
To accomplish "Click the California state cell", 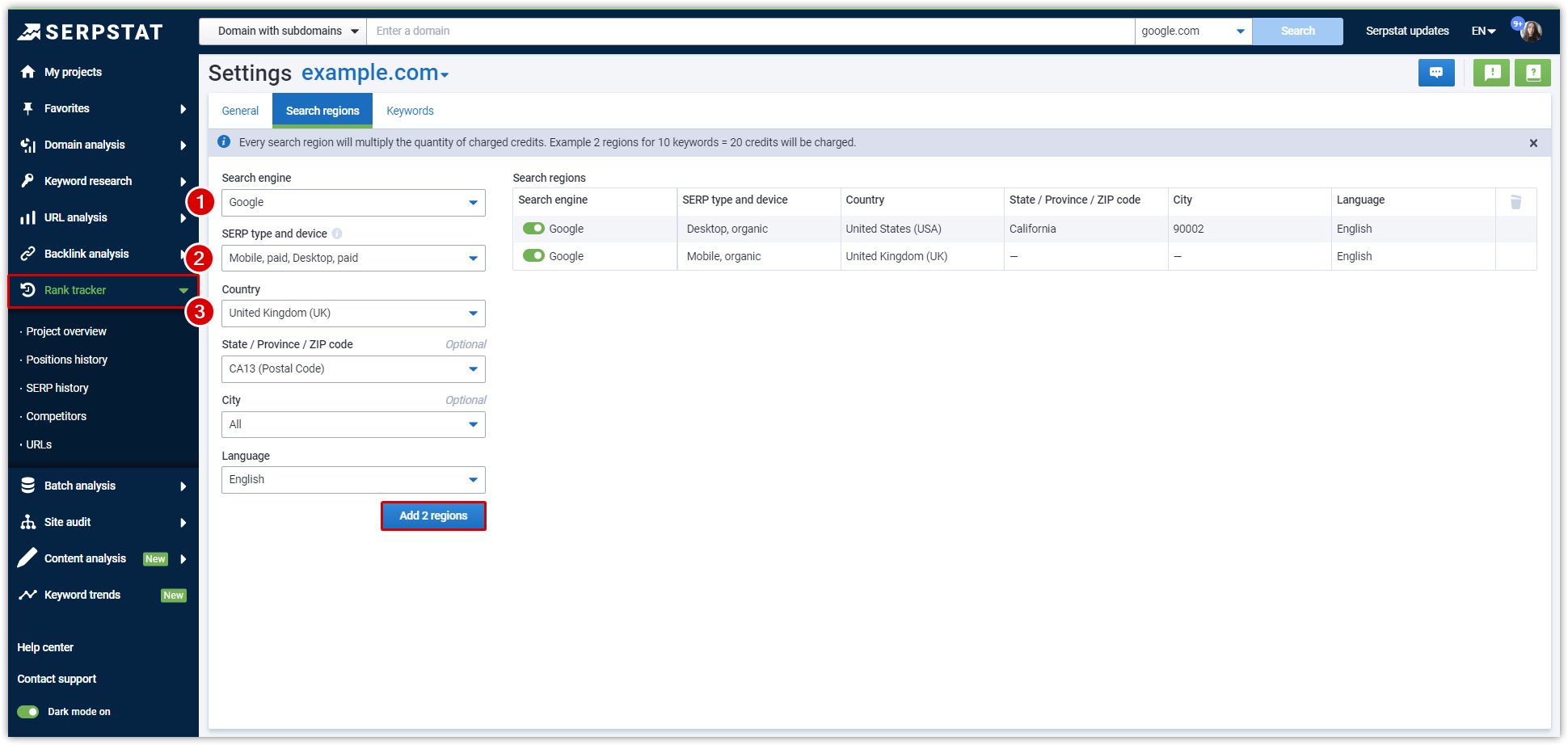I will point(1085,229).
